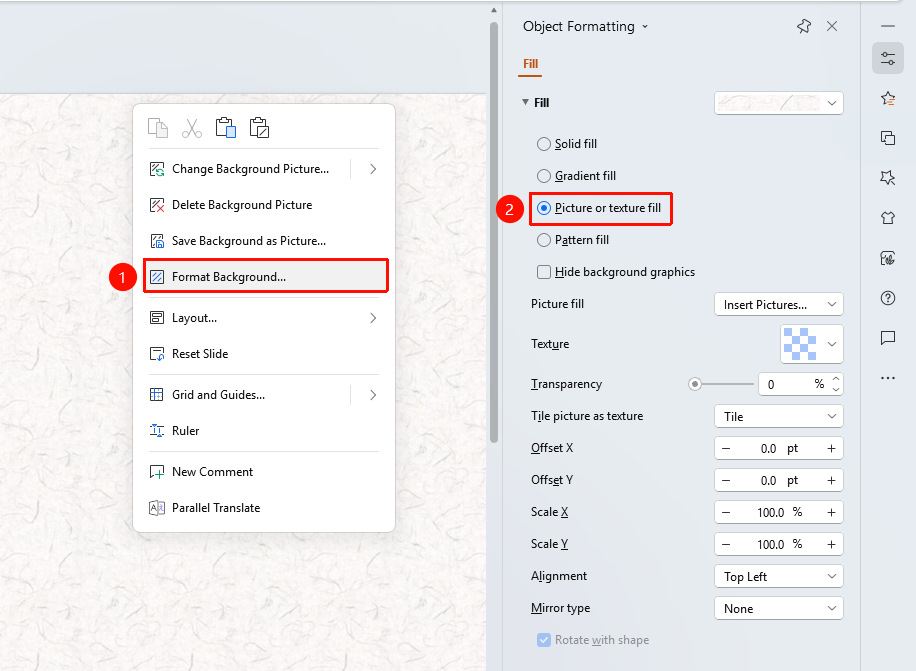Select the Pattern fill radio button
Image resolution: width=916 pixels, height=671 pixels.
click(544, 240)
